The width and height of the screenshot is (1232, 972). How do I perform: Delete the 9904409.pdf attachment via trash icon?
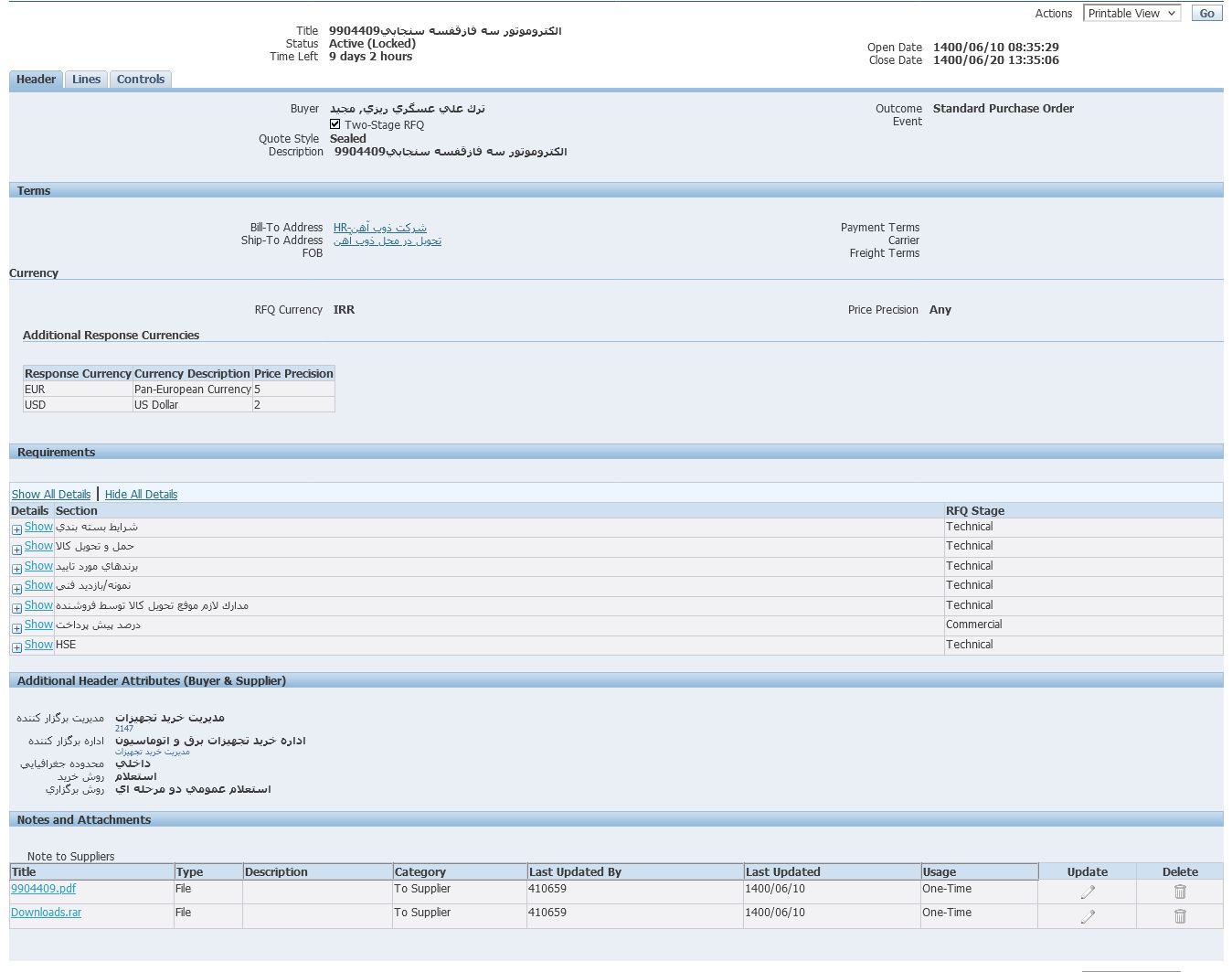click(1180, 892)
